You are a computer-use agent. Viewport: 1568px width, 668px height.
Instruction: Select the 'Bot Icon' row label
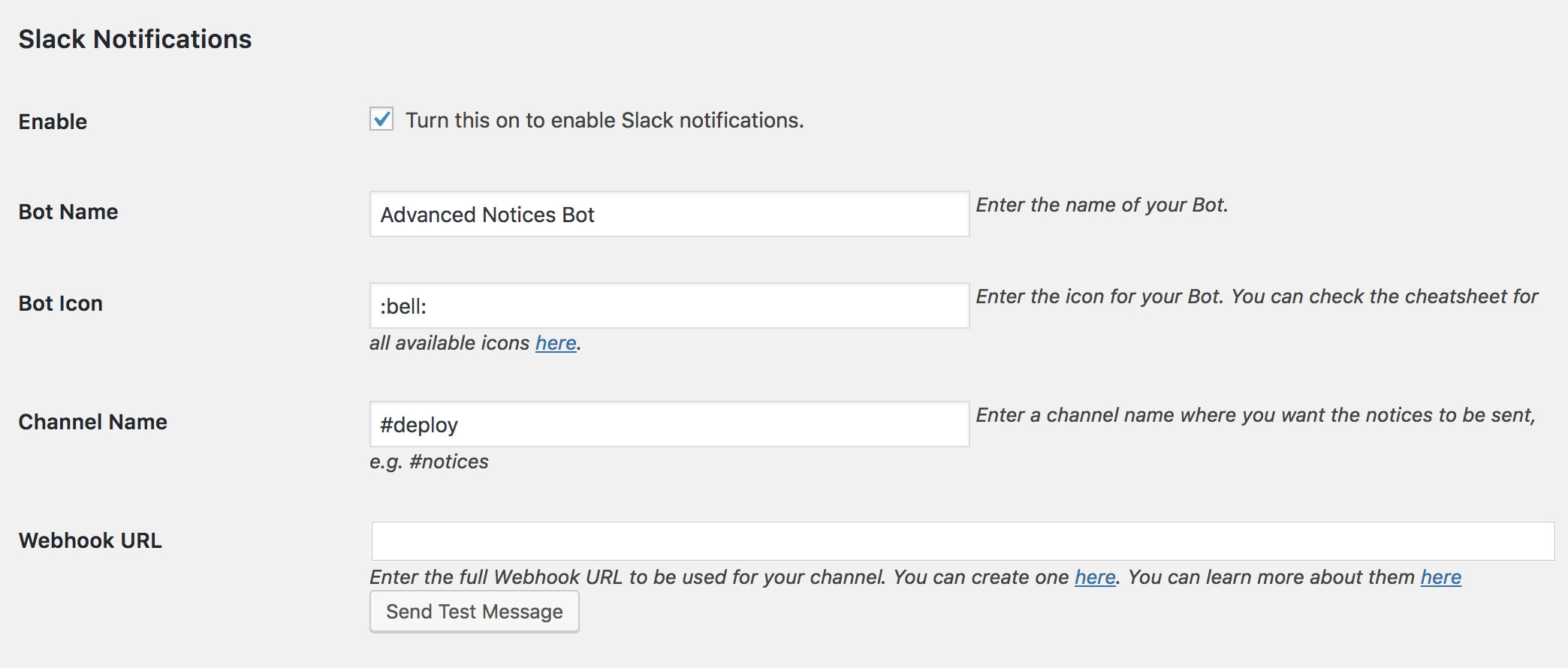pyautogui.click(x=61, y=304)
